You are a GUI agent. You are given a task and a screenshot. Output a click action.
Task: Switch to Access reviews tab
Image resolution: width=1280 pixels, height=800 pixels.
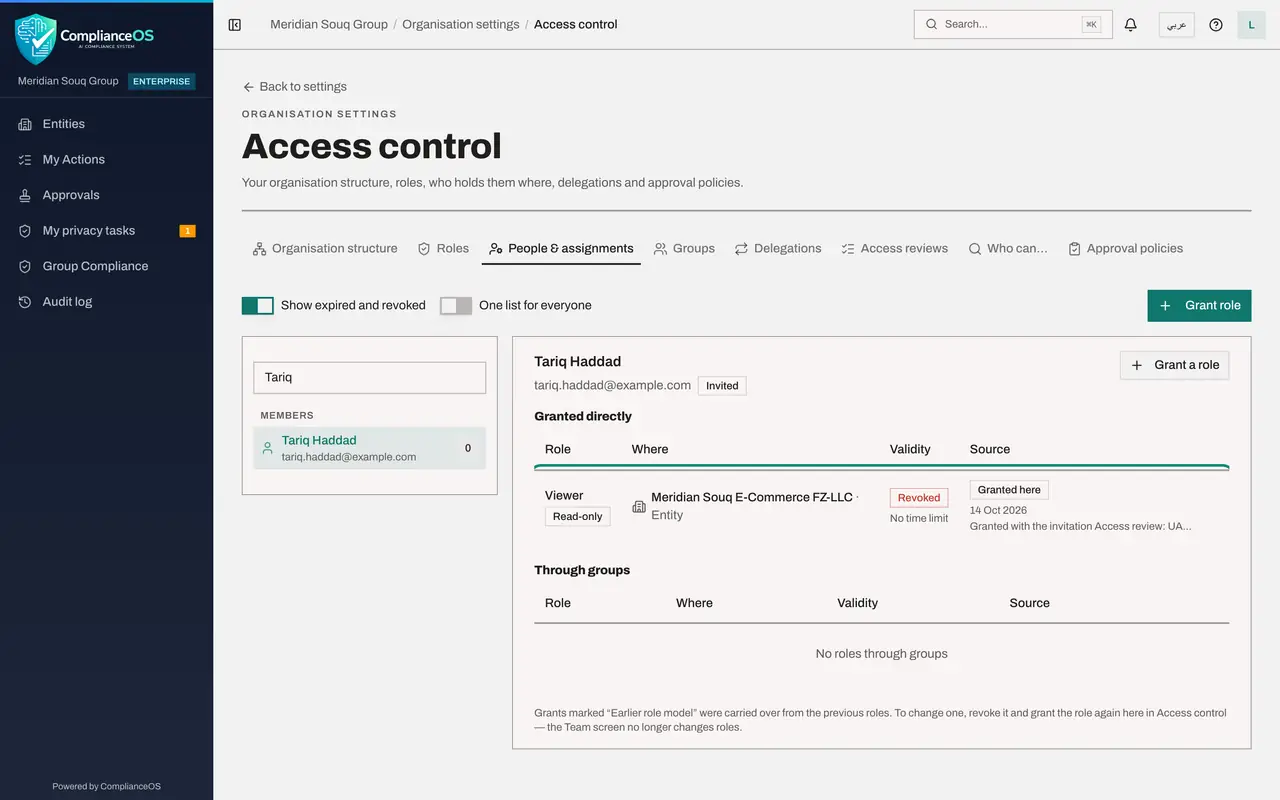[x=894, y=248]
